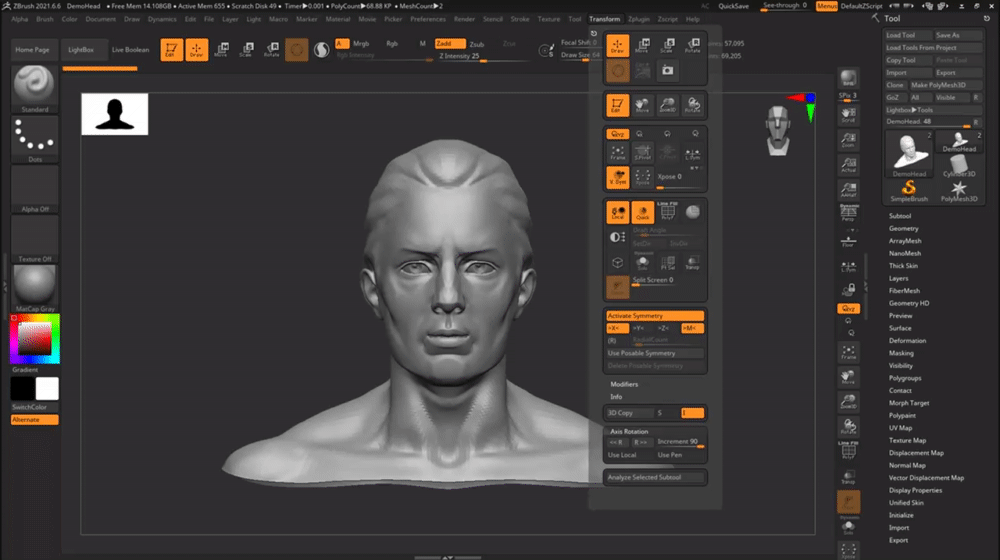
Task: Select the SimpleBrush tool icon
Action: 910,189
